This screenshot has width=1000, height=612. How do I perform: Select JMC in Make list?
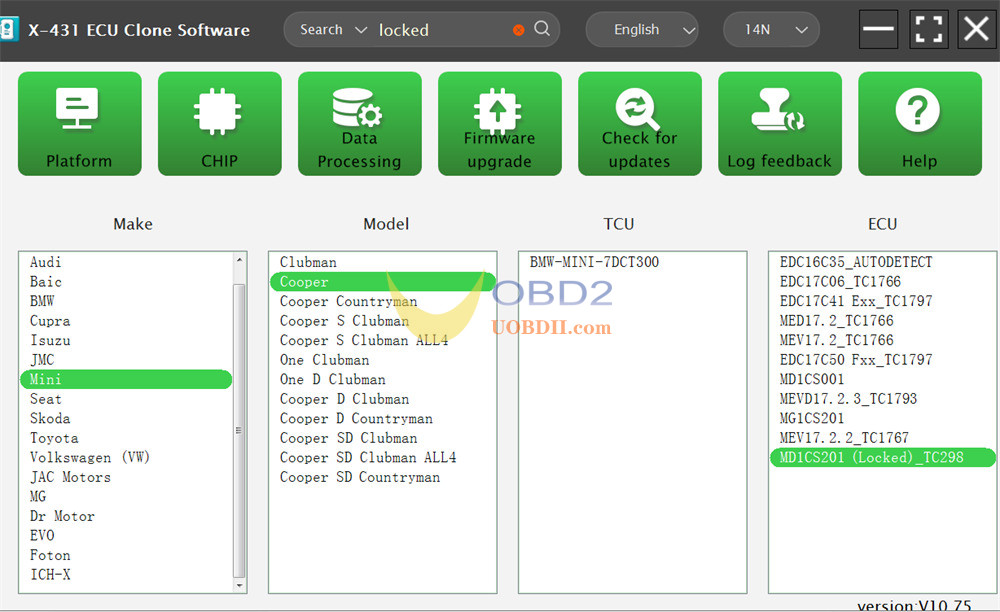click(126, 360)
